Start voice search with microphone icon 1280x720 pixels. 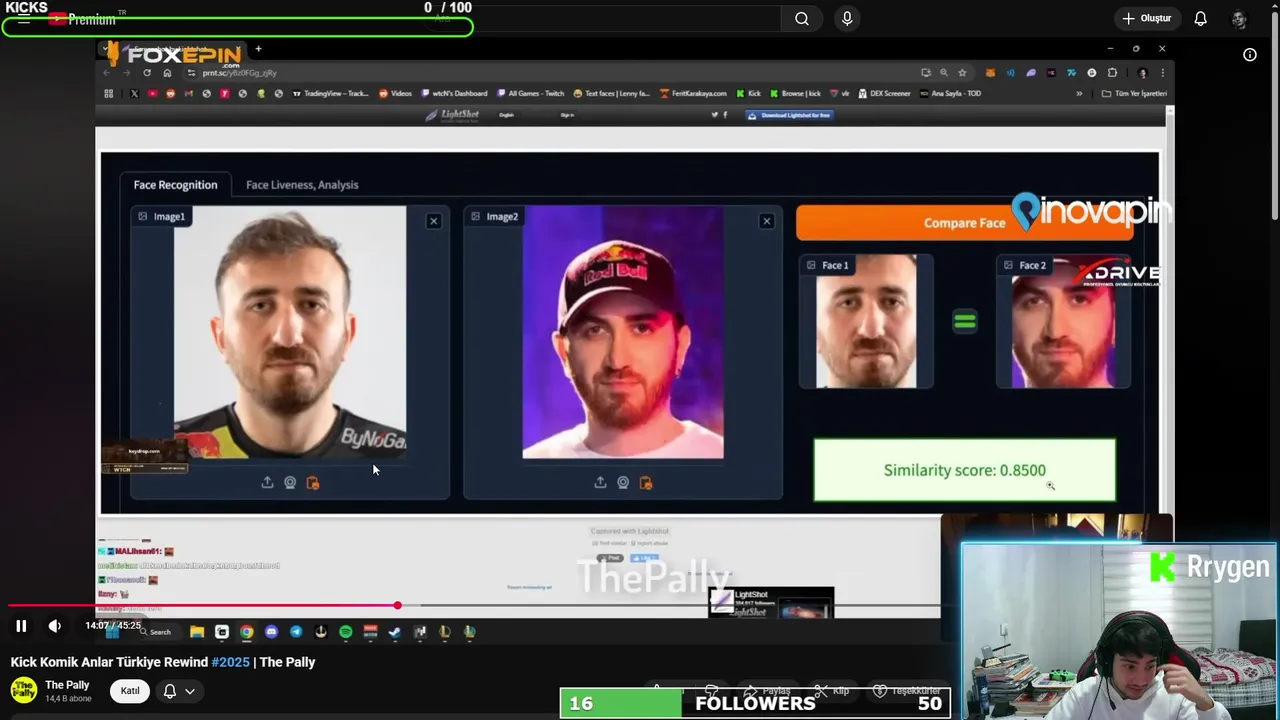pyautogui.click(x=847, y=18)
